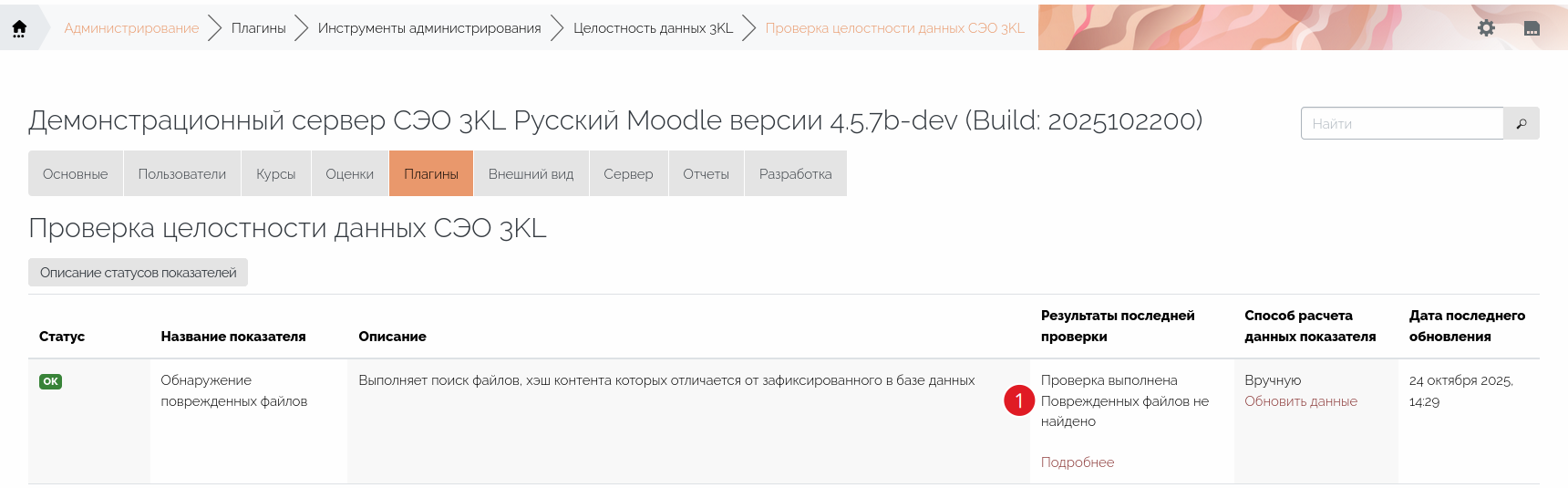This screenshot has height=488, width=1568.
Task: Open the gear settings icon in header
Action: (x=1486, y=28)
